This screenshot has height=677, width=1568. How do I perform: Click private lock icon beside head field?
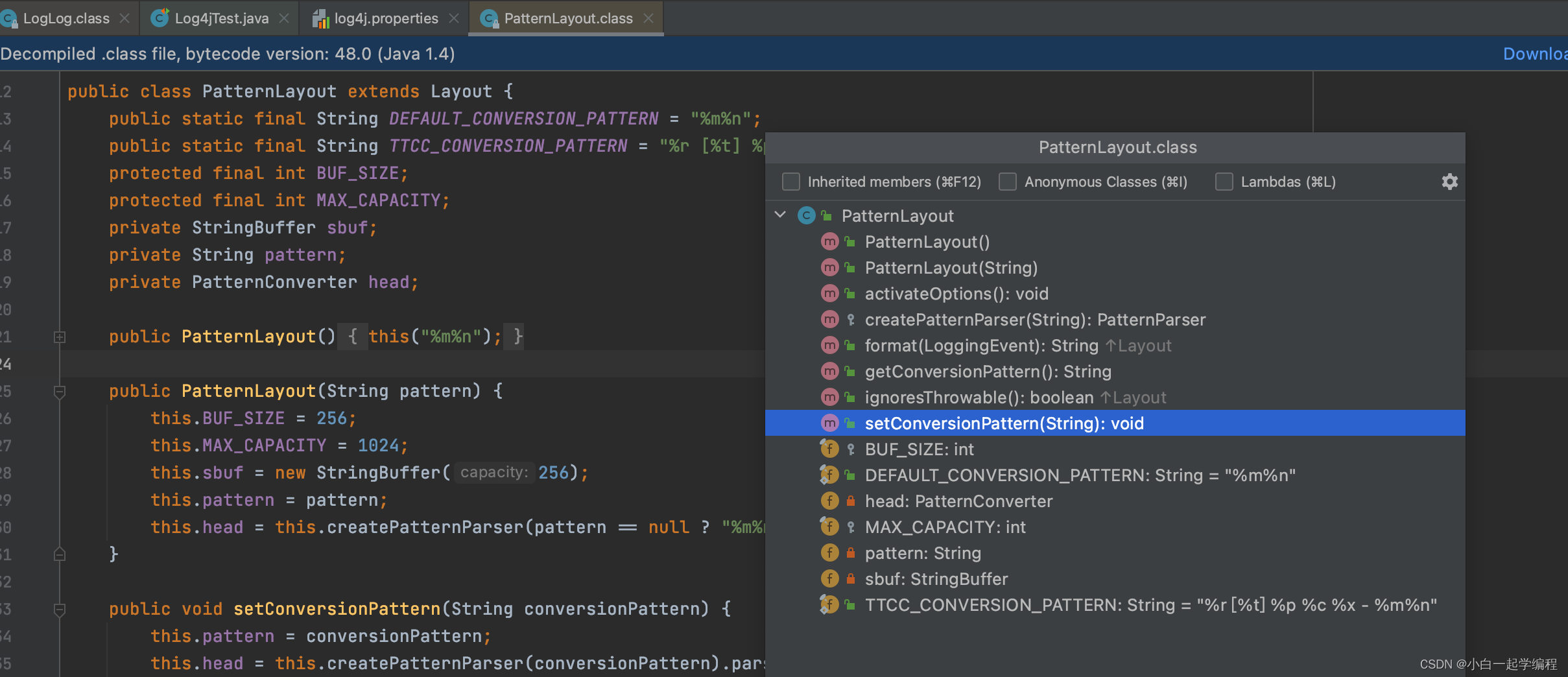pos(850,501)
